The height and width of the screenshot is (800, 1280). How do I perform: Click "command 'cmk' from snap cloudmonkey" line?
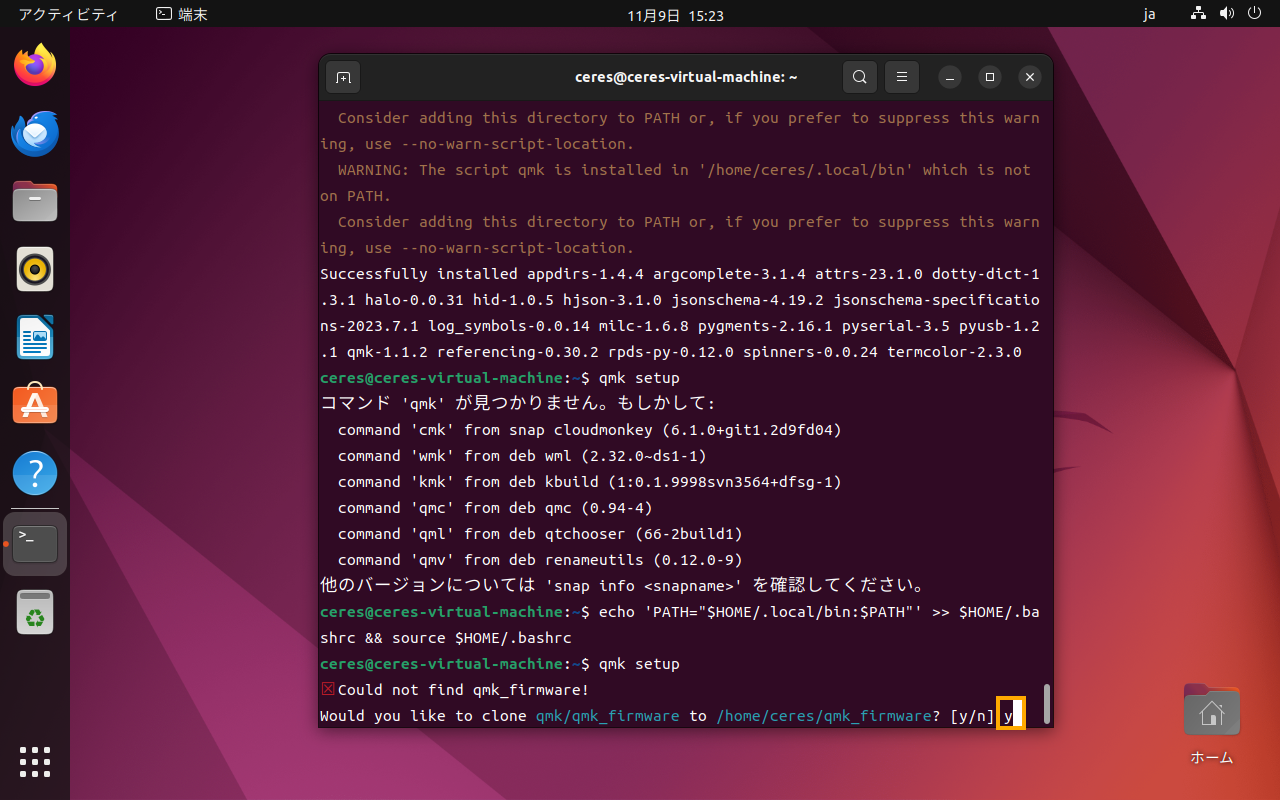[590, 430]
